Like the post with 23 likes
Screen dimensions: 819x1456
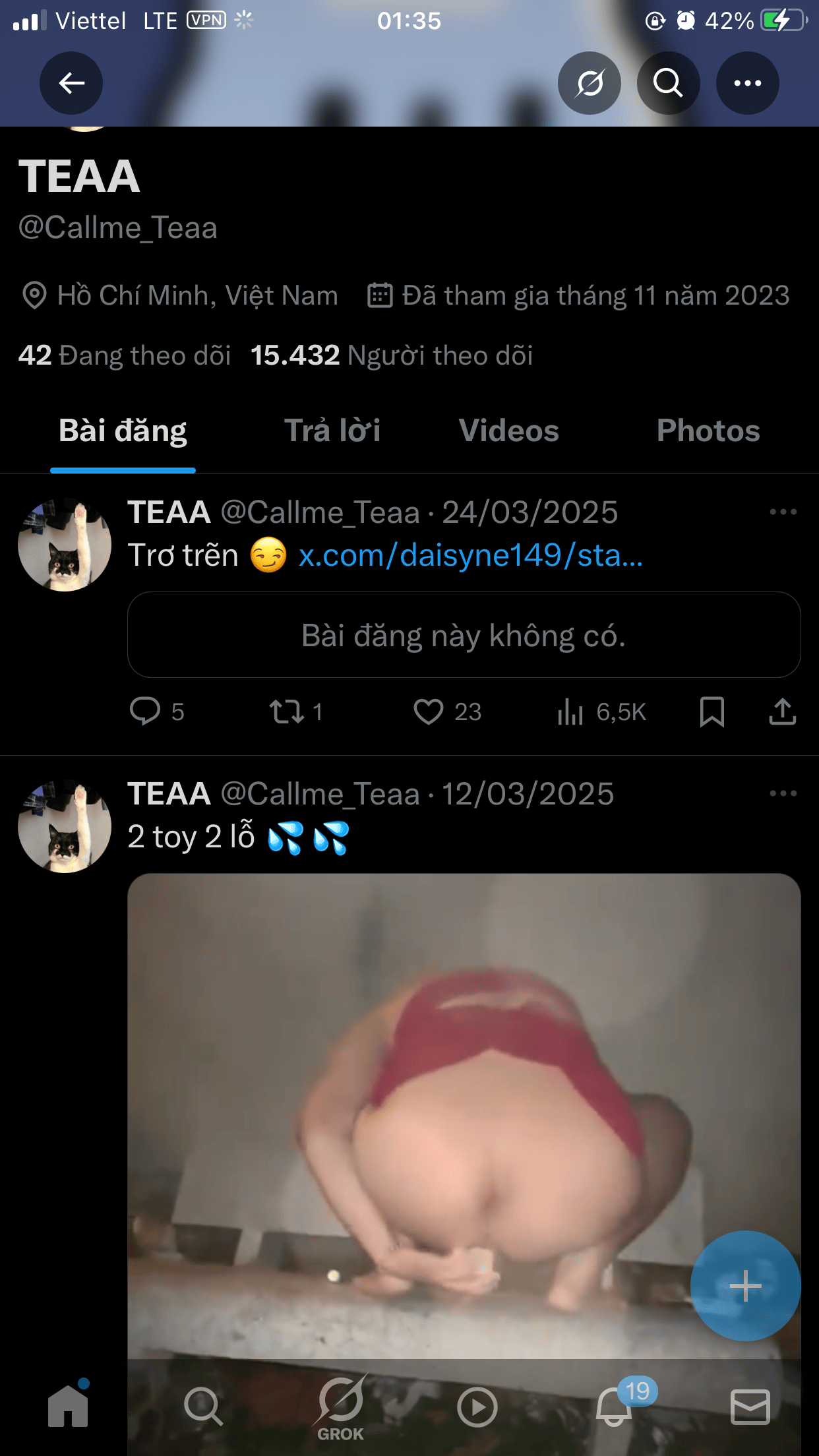click(x=429, y=712)
